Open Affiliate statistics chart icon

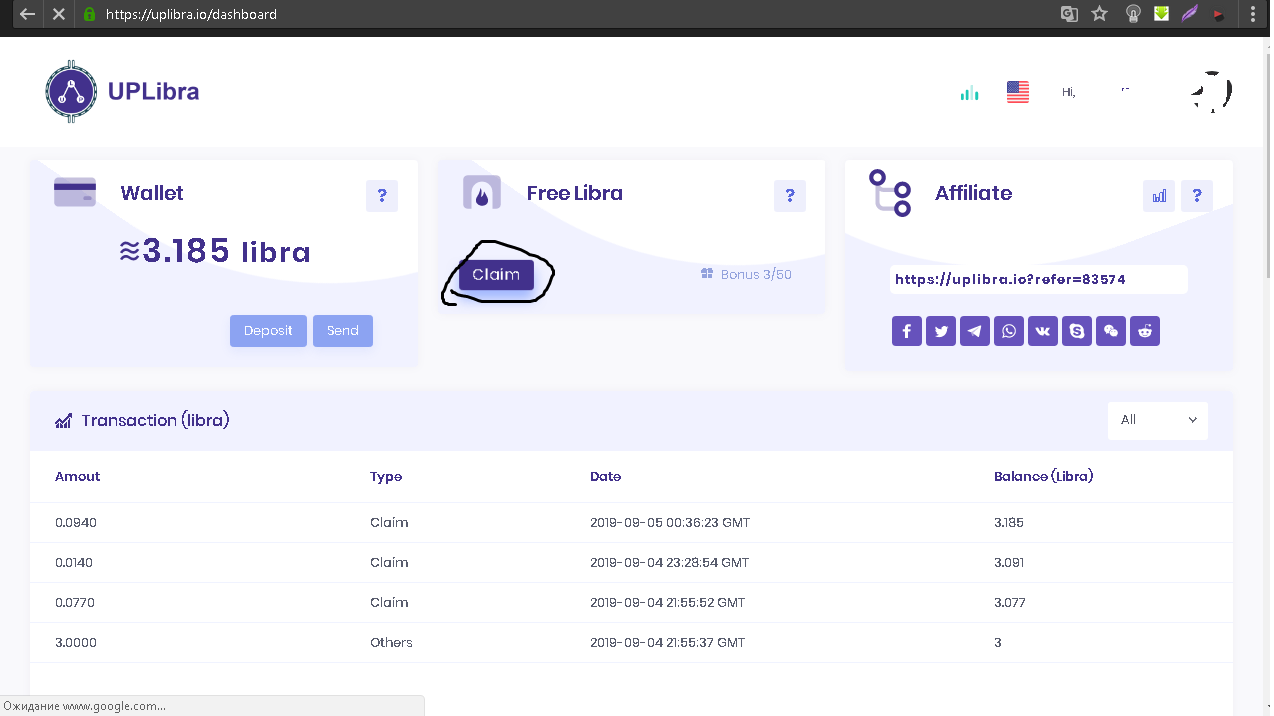click(1159, 196)
